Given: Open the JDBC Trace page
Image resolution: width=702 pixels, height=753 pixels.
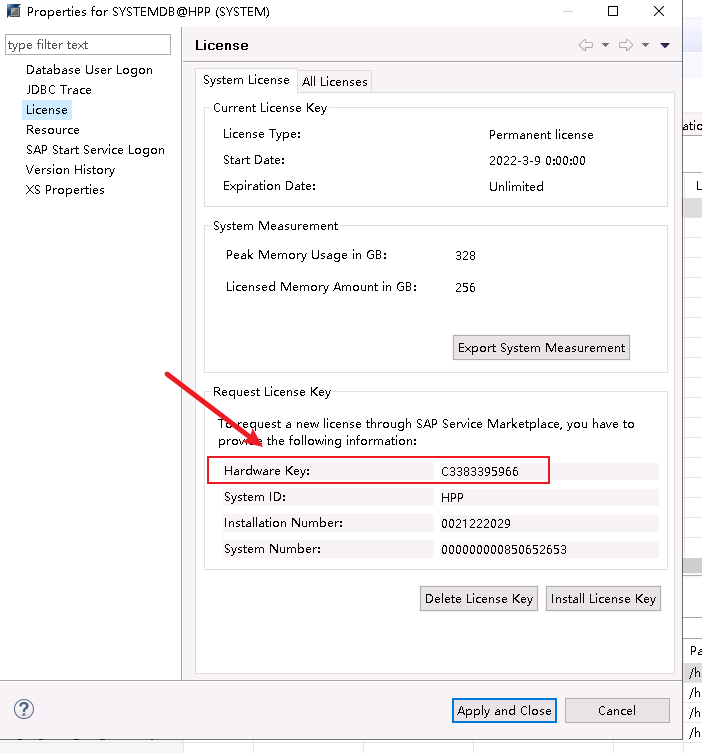Looking at the screenshot, I should pyautogui.click(x=58, y=90).
